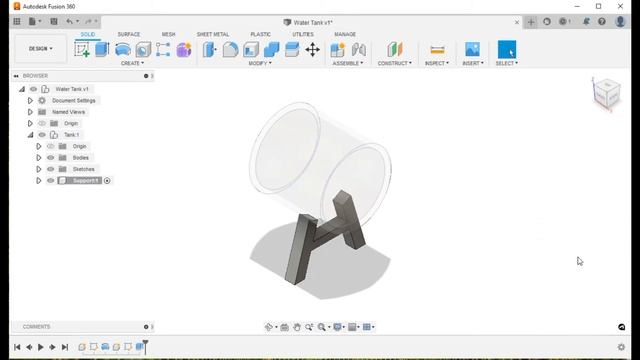Open the MODIFY dropdown menu
The image size is (640, 360).
pos(260,63)
